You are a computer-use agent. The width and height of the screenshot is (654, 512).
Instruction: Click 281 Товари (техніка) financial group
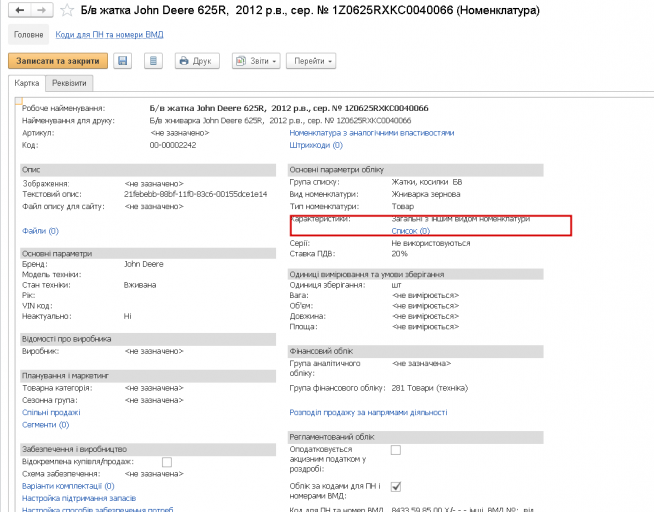coord(430,388)
